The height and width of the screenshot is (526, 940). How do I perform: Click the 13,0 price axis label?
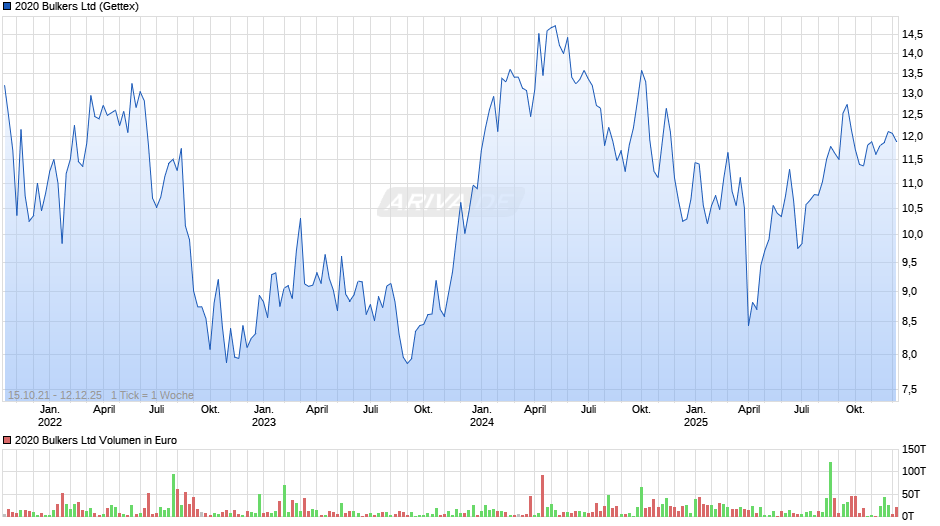pos(912,94)
